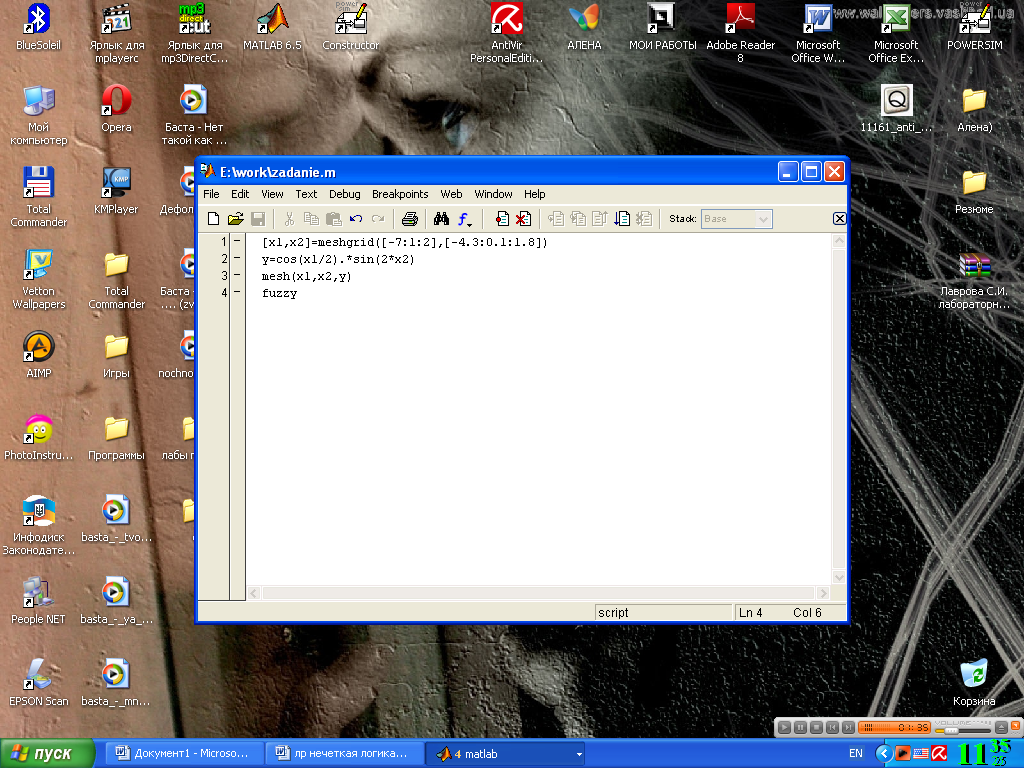Click the Copy toolbar icon
1024x768 pixels.
click(312, 219)
